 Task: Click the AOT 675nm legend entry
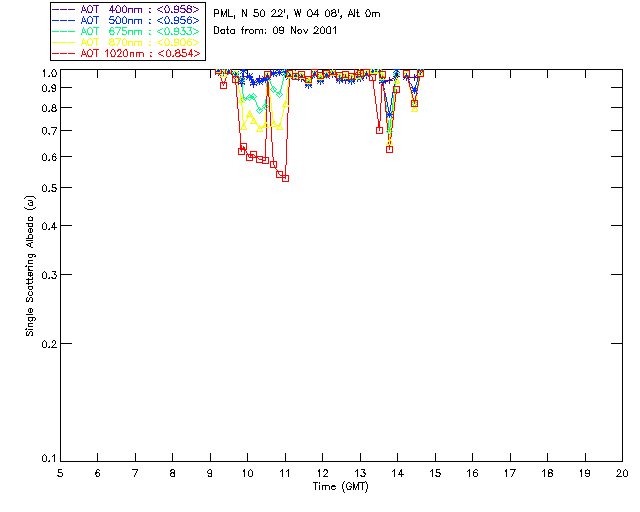coord(127,31)
